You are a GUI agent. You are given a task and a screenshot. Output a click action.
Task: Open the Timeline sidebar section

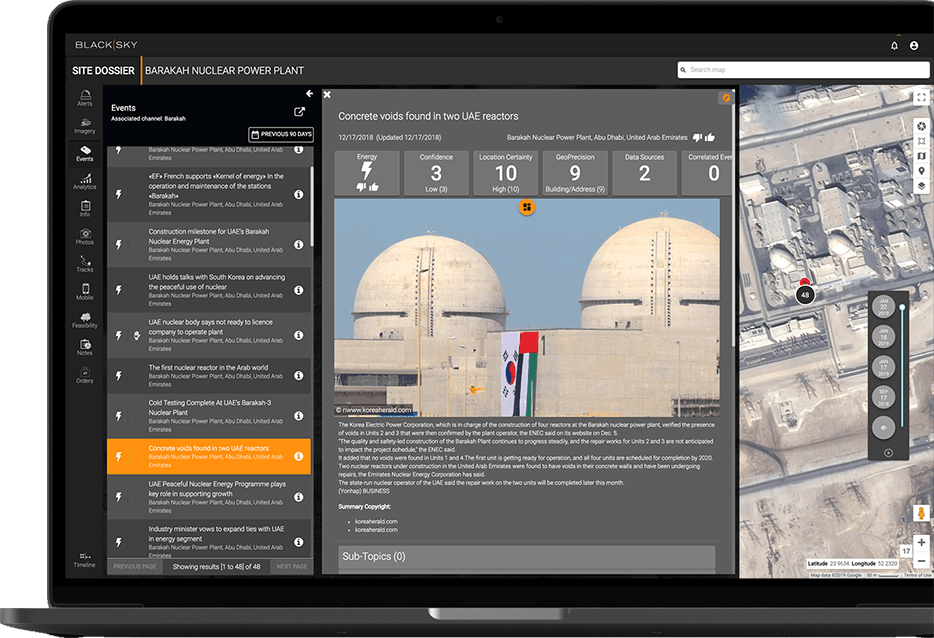[x=85, y=560]
